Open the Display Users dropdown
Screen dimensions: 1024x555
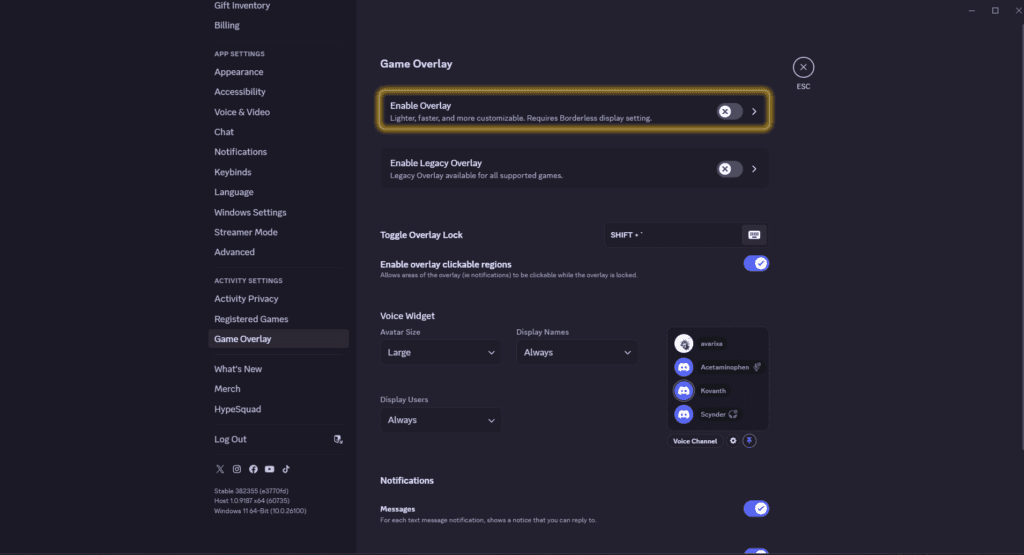point(441,420)
